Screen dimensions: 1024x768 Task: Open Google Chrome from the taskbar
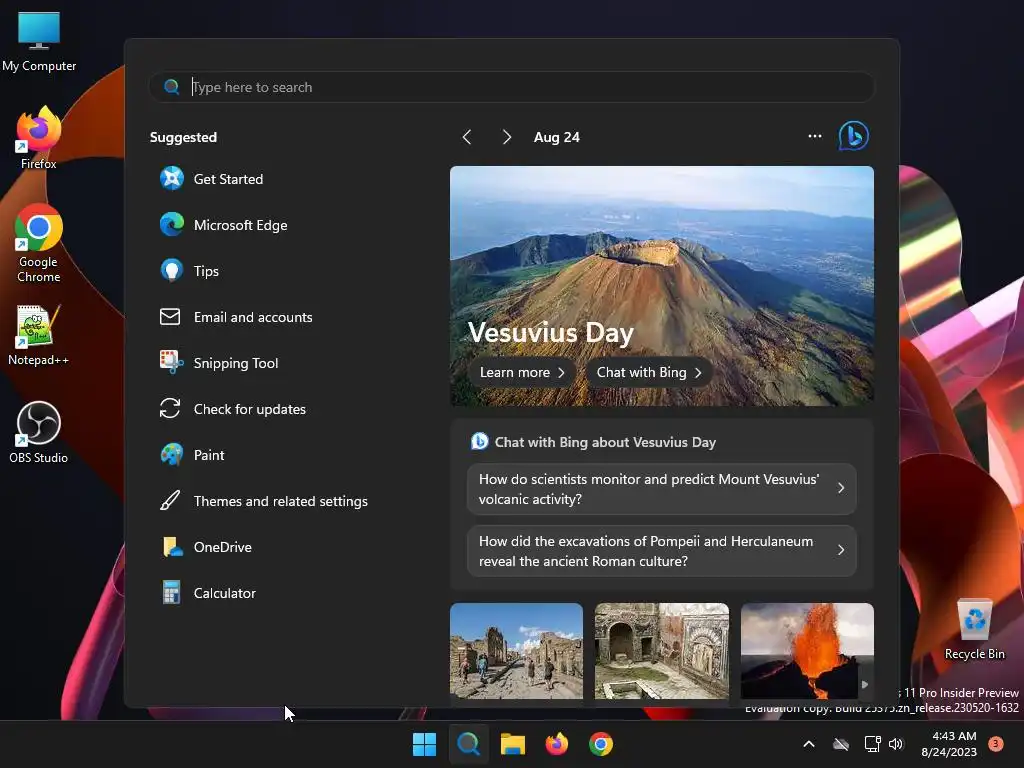coord(601,744)
